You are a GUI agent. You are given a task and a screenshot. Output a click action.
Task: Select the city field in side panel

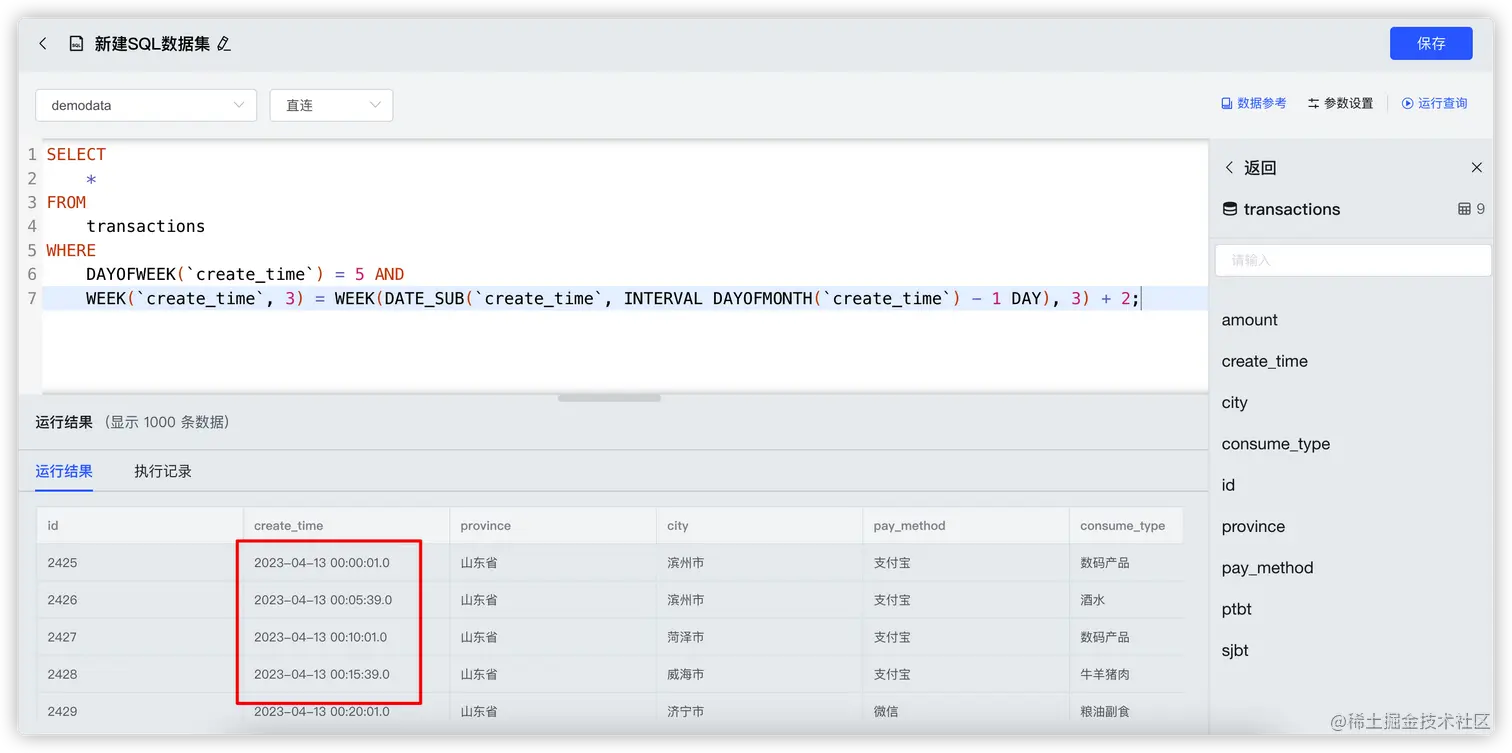click(x=1235, y=403)
